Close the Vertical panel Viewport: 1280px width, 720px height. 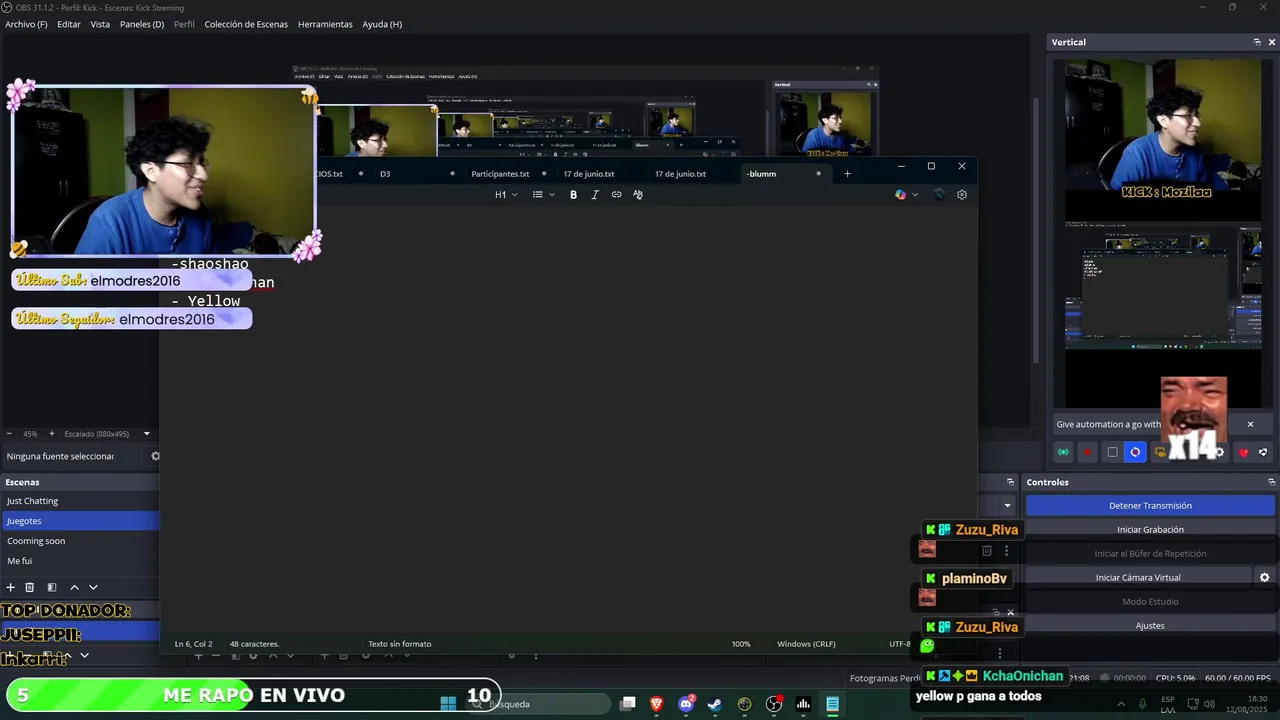pyautogui.click(x=1272, y=42)
